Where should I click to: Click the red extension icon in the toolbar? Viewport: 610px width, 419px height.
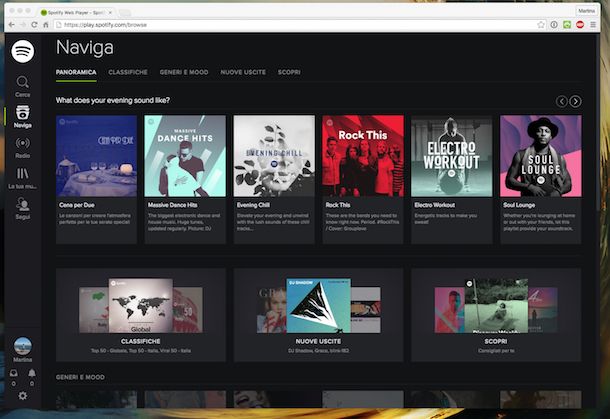(x=580, y=25)
